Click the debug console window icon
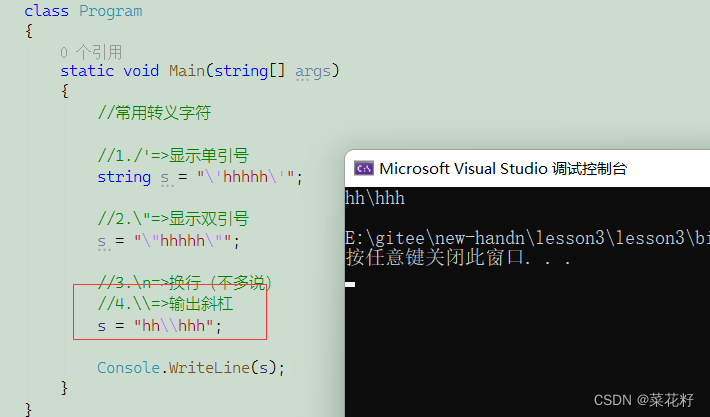710x417 pixels. click(x=364, y=168)
